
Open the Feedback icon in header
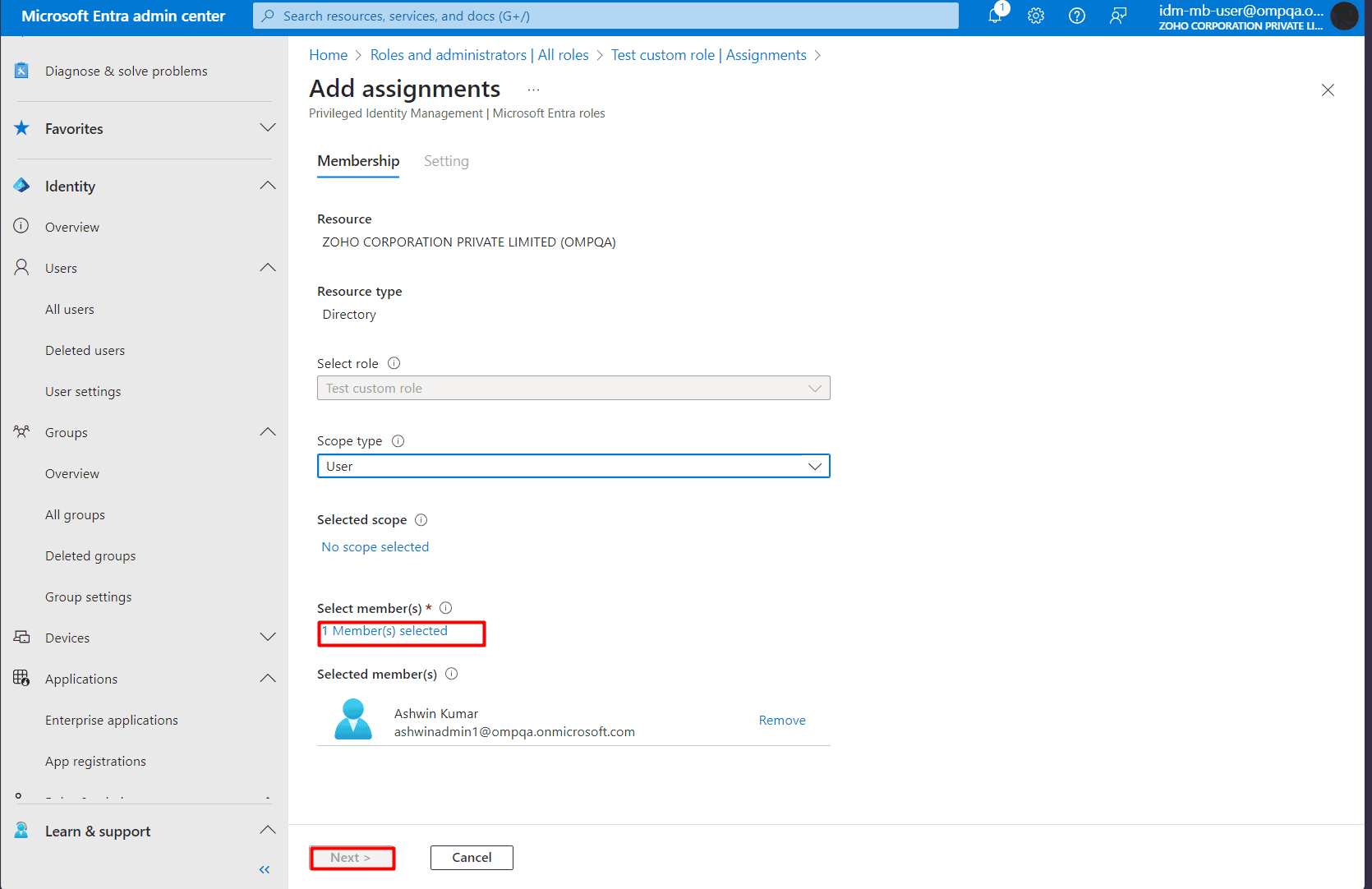pyautogui.click(x=1118, y=16)
